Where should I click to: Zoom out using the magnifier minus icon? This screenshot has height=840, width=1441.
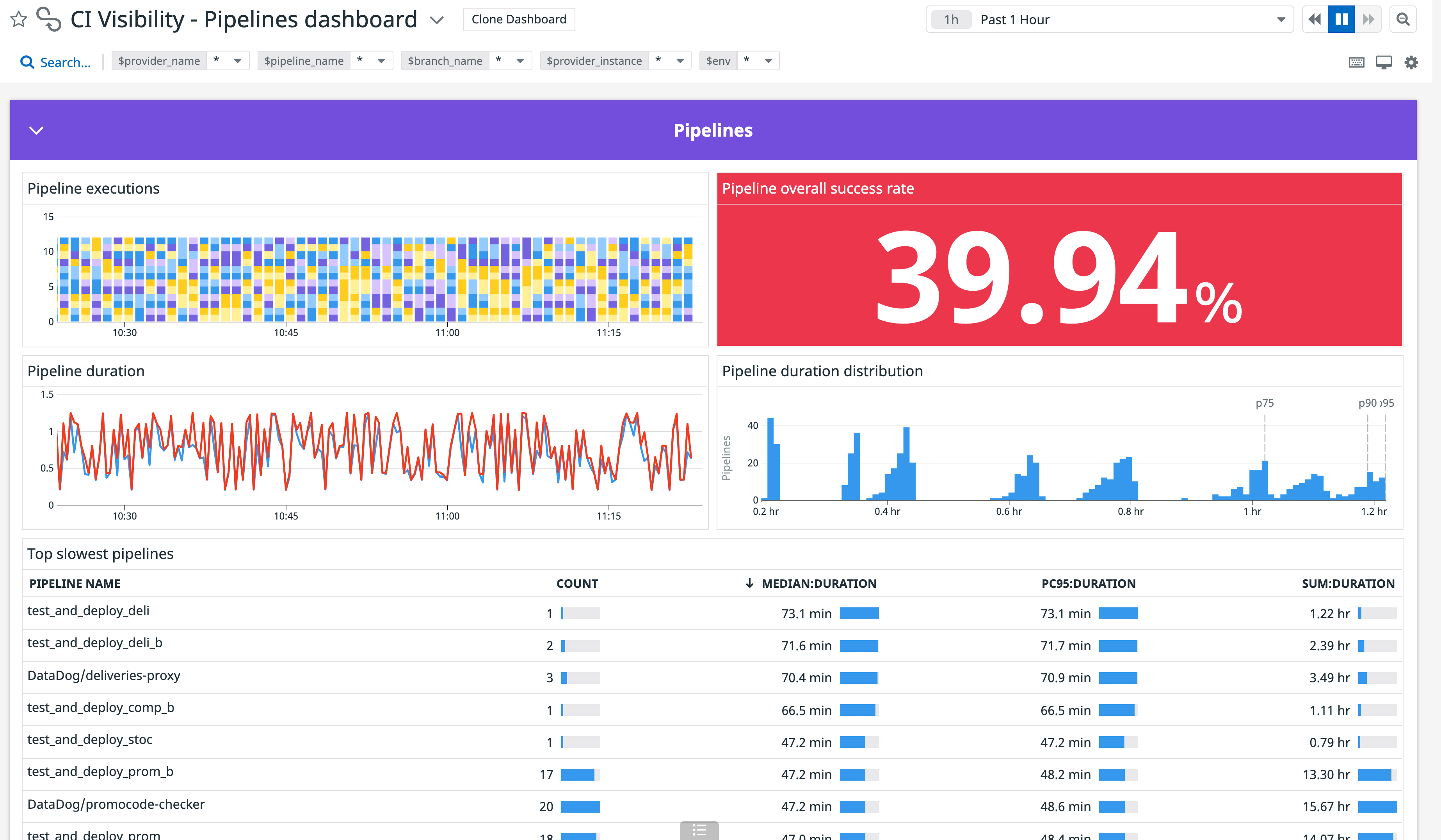(1404, 19)
